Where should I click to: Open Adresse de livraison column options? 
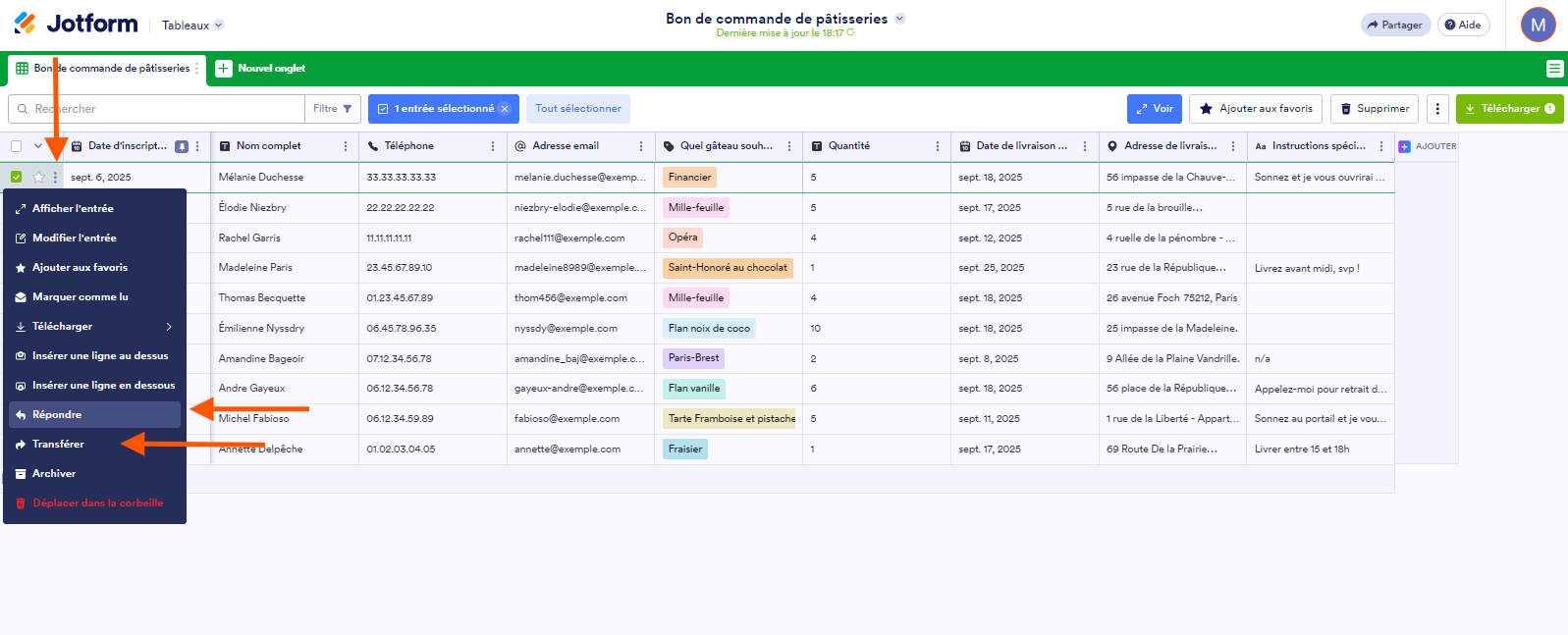pyautogui.click(x=1233, y=146)
